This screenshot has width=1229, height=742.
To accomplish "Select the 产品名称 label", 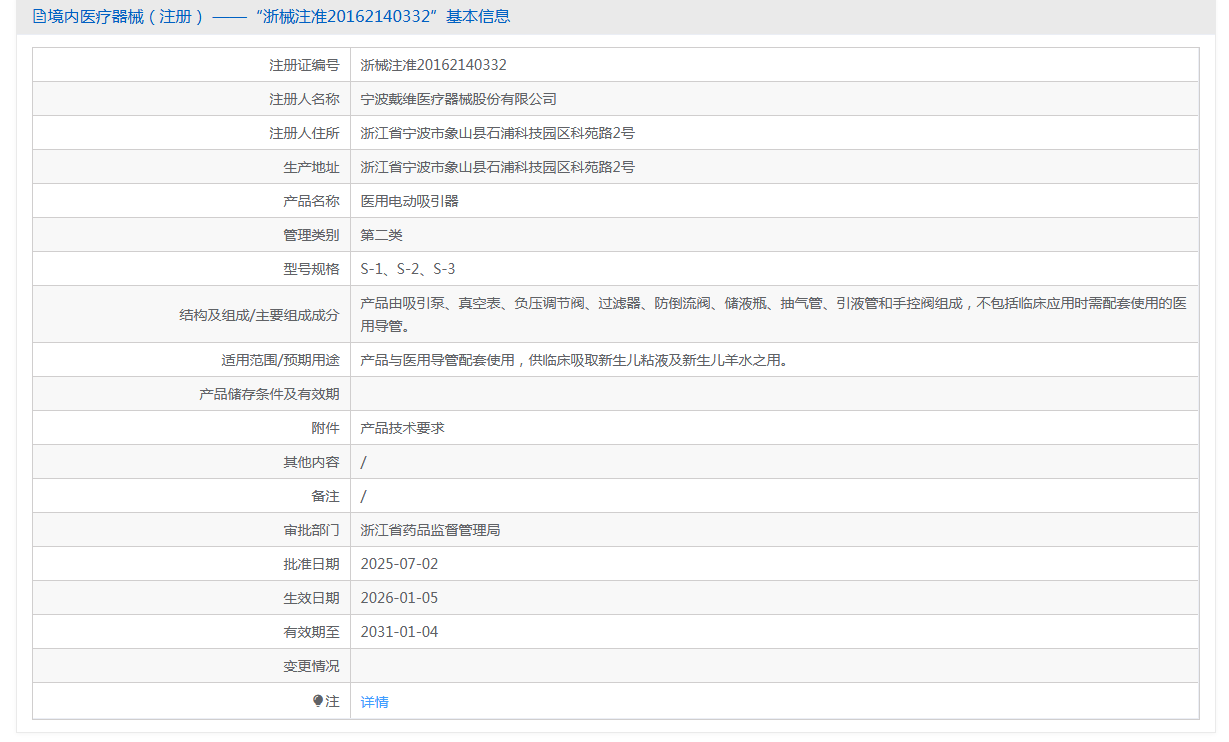I will pos(311,201).
